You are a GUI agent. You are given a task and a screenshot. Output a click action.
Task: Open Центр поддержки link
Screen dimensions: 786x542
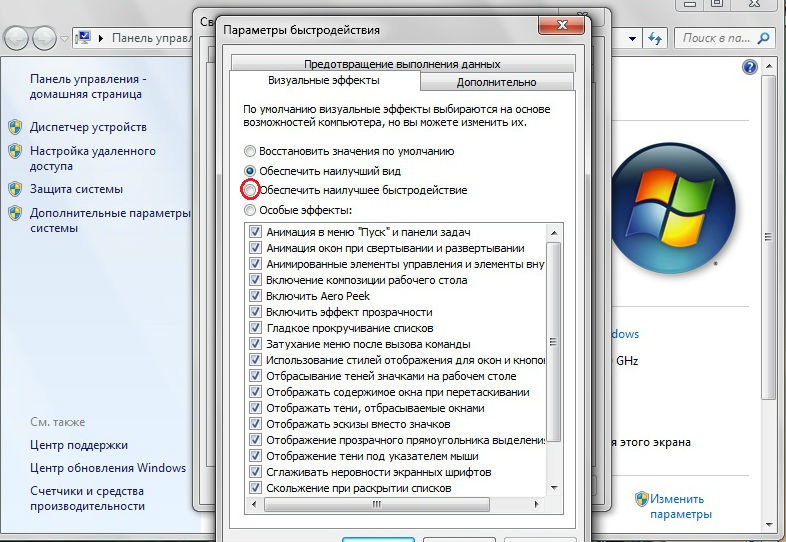coord(79,445)
